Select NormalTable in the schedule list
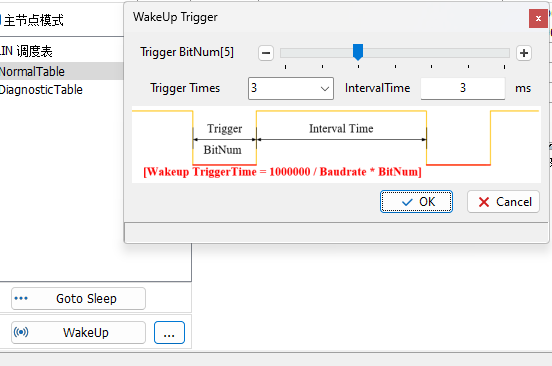The width and height of the screenshot is (552, 366). pyautogui.click(x=62, y=71)
